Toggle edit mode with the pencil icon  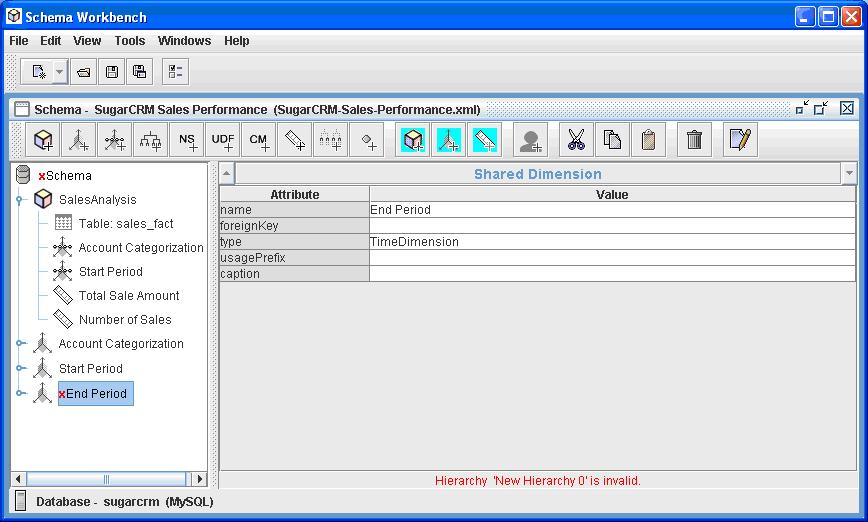[740, 141]
